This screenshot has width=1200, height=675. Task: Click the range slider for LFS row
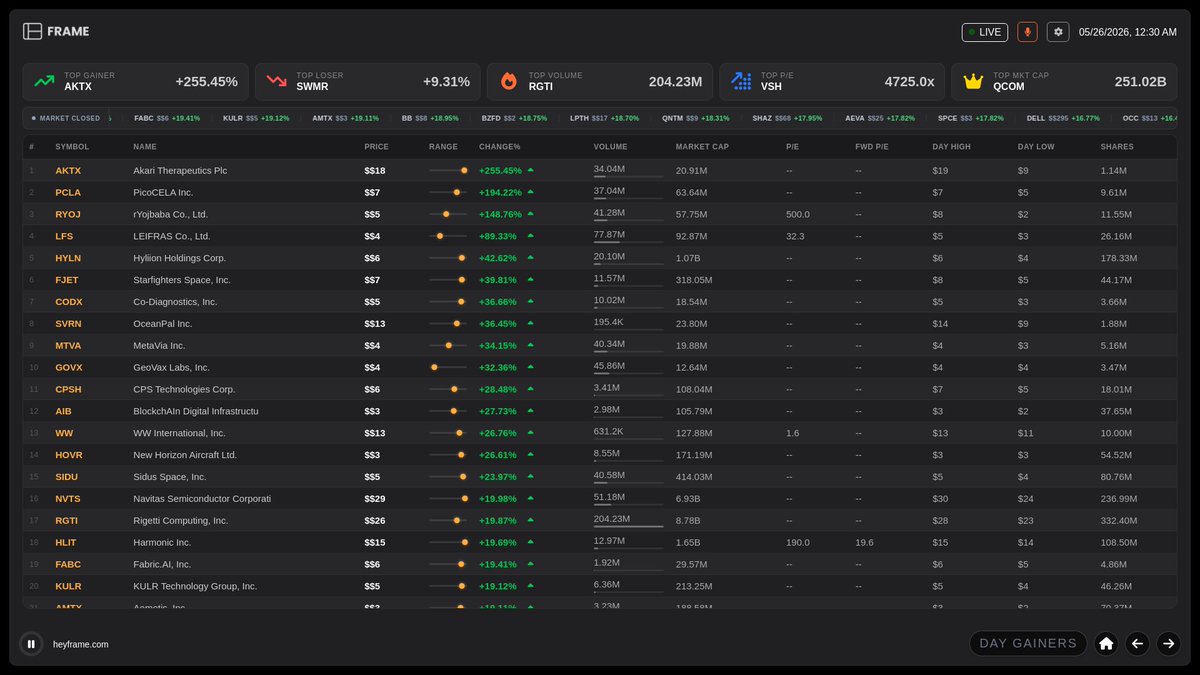tap(448, 236)
